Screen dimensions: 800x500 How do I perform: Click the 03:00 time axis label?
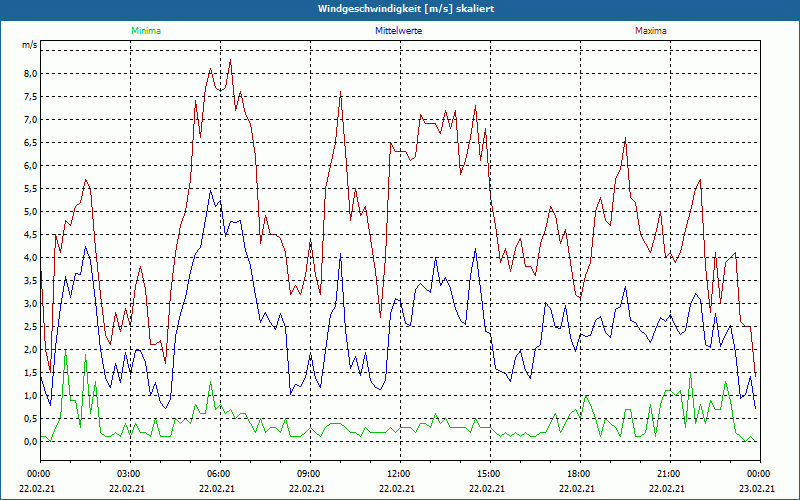point(130,474)
